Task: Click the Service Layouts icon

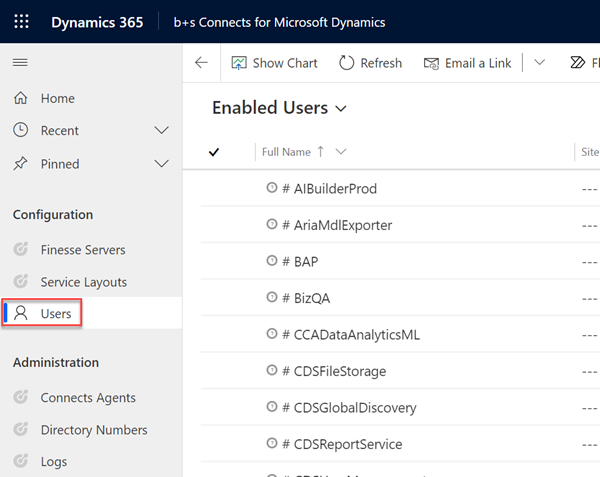Action: click(20, 282)
